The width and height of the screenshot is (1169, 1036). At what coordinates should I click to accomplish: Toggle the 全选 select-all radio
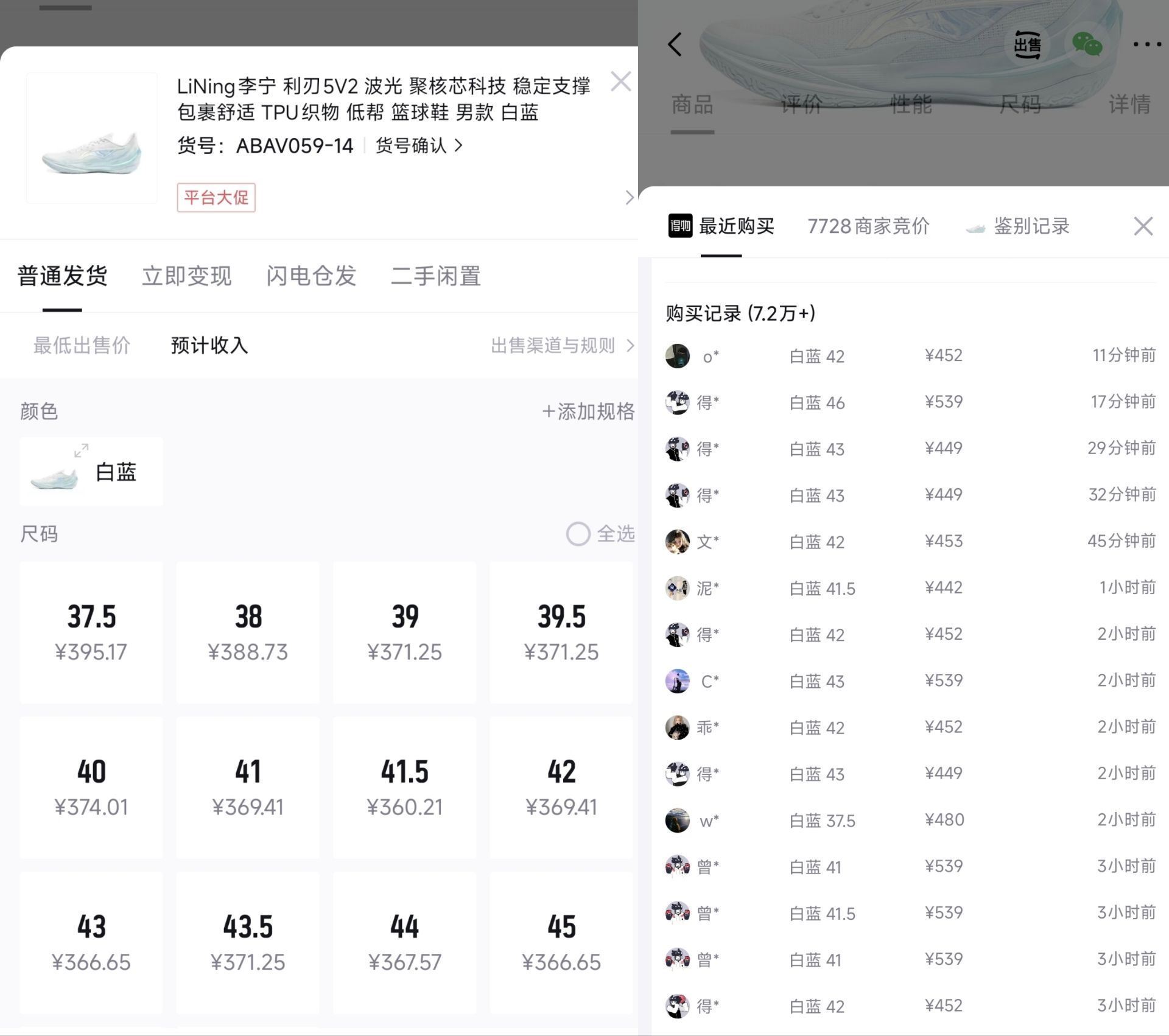[578, 534]
